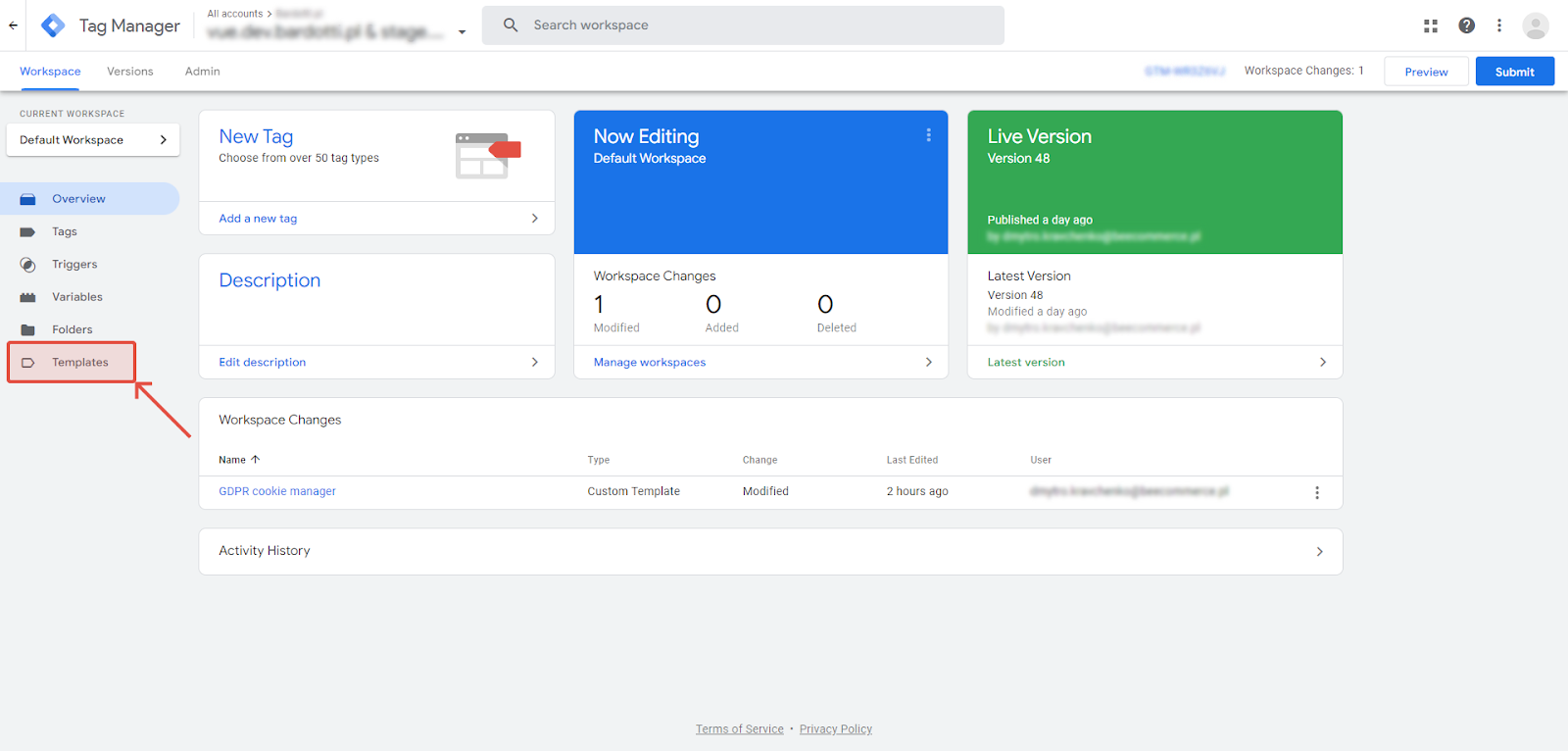Click the Change column header
The width and height of the screenshot is (1568, 751).
click(x=759, y=460)
